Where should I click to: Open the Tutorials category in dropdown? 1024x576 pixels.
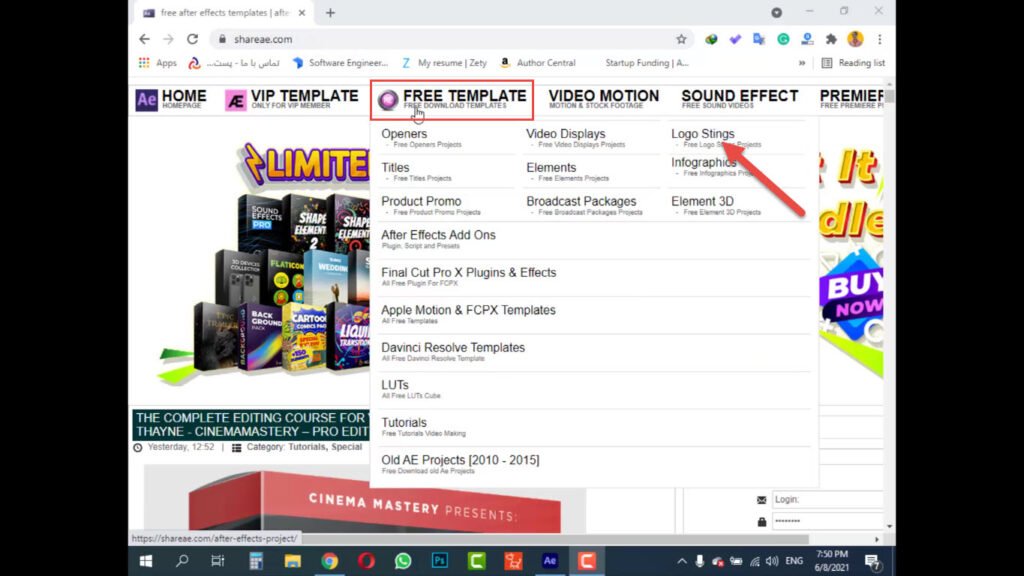[x=404, y=423]
